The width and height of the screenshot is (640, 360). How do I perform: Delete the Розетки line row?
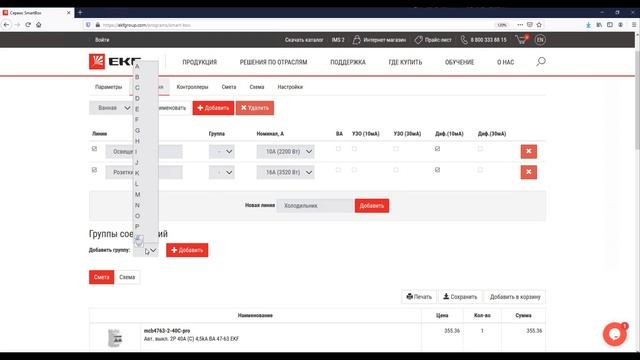(529, 172)
